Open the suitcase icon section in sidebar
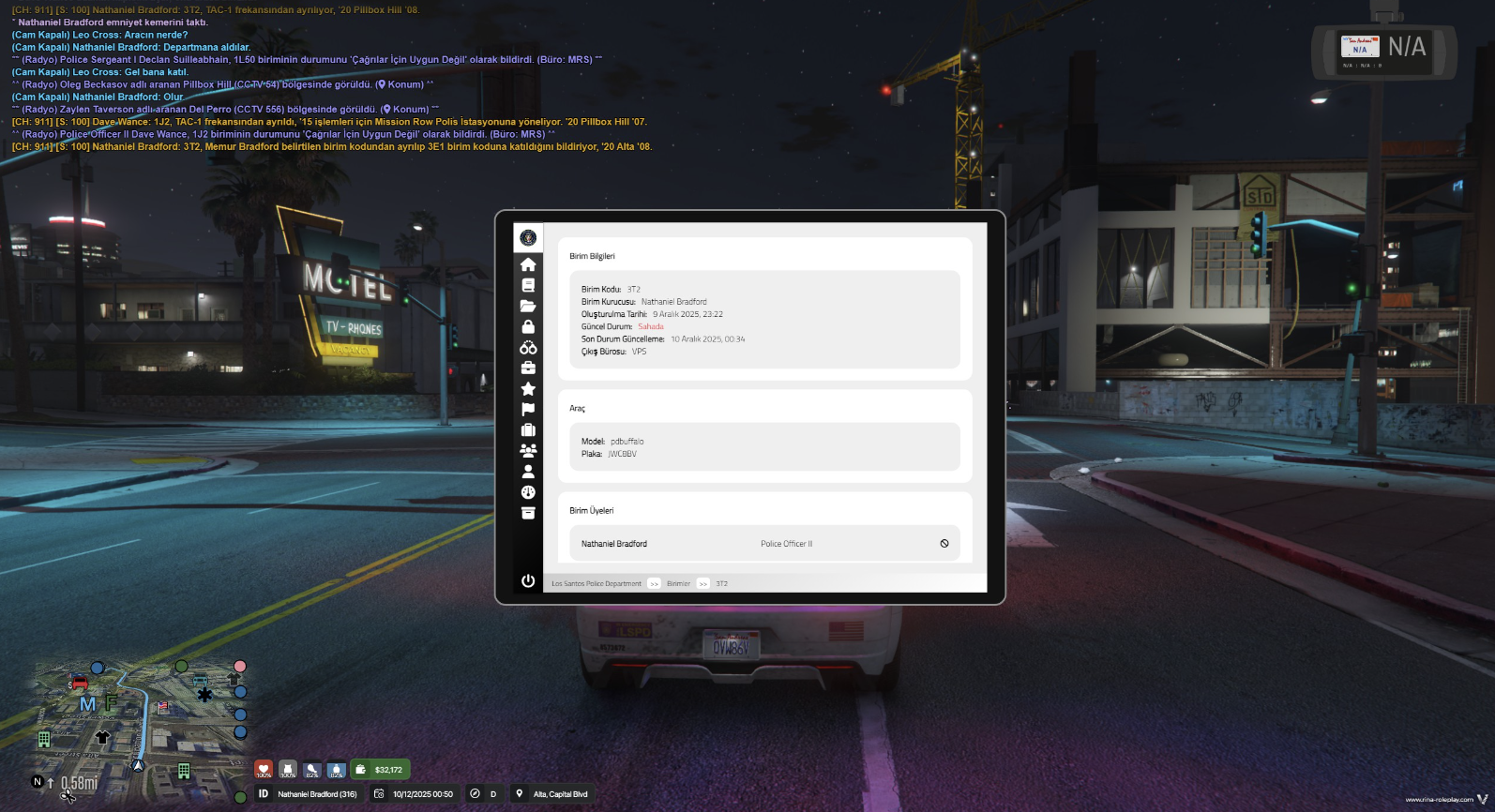This screenshot has height=812, width=1495. coord(528,429)
